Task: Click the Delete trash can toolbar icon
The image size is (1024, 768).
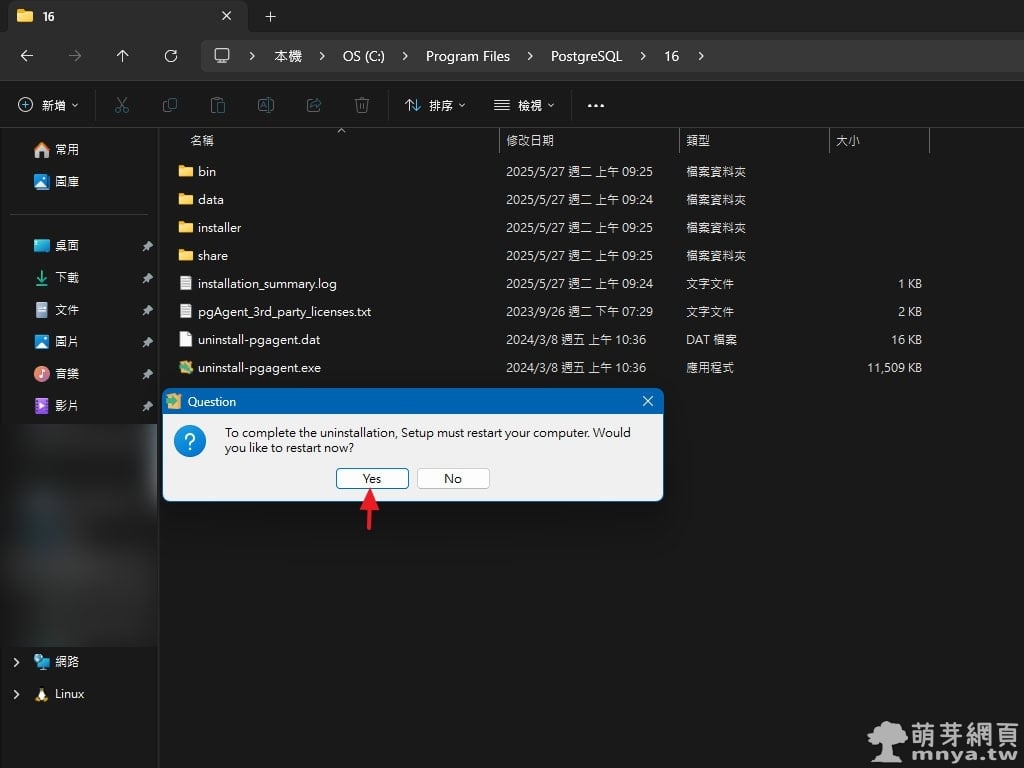Action: [362, 105]
